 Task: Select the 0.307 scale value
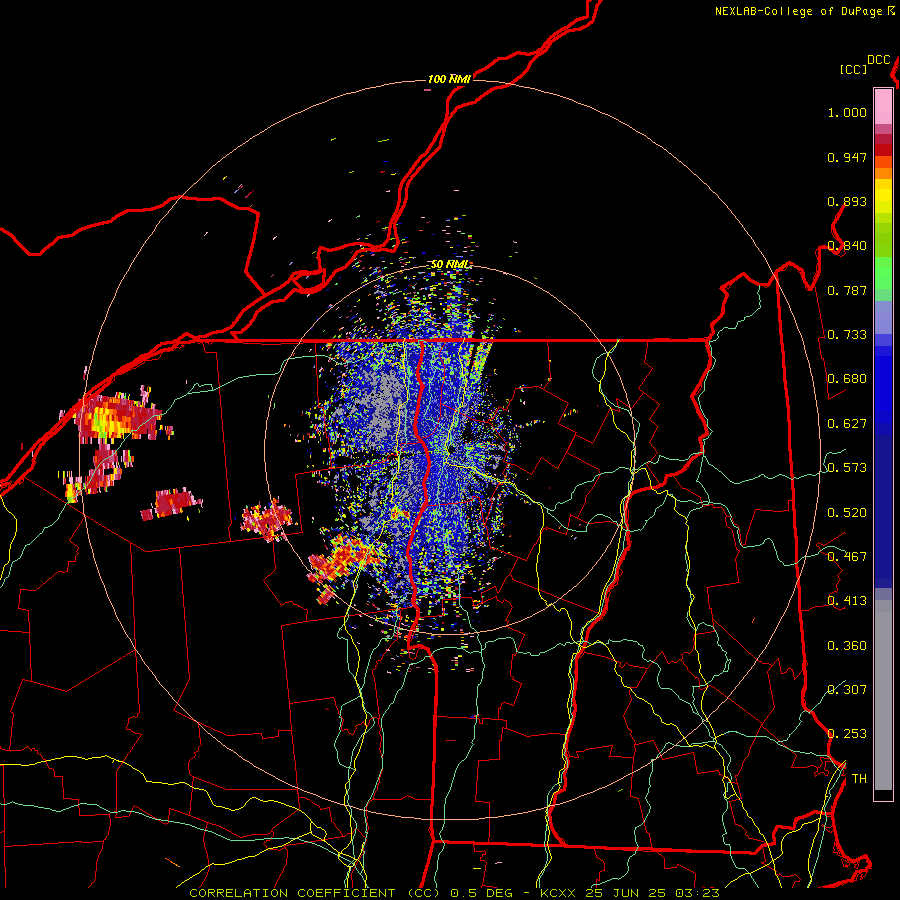[847, 689]
